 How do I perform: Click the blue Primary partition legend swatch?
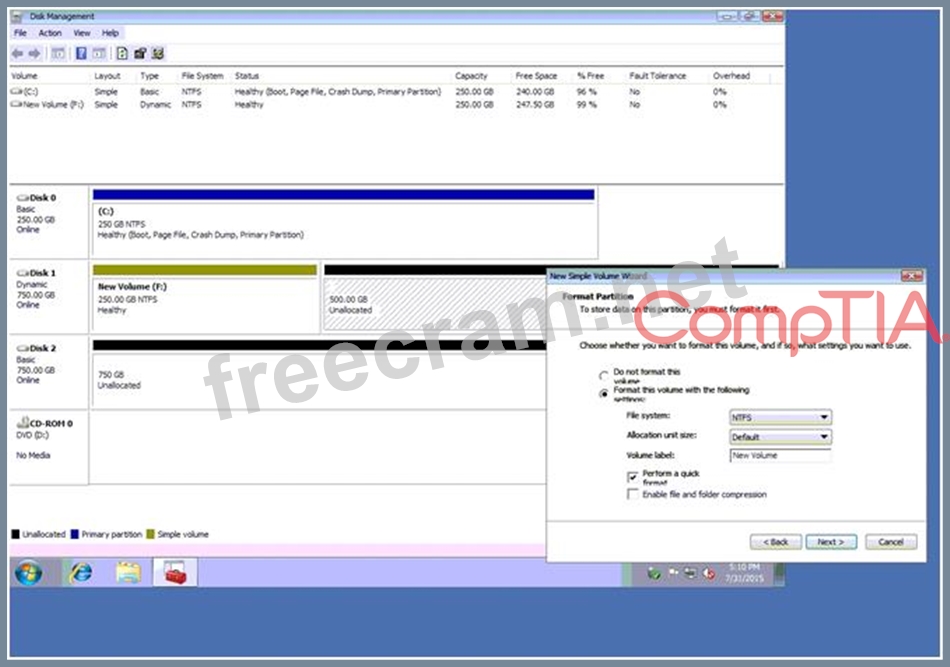click(x=75, y=534)
